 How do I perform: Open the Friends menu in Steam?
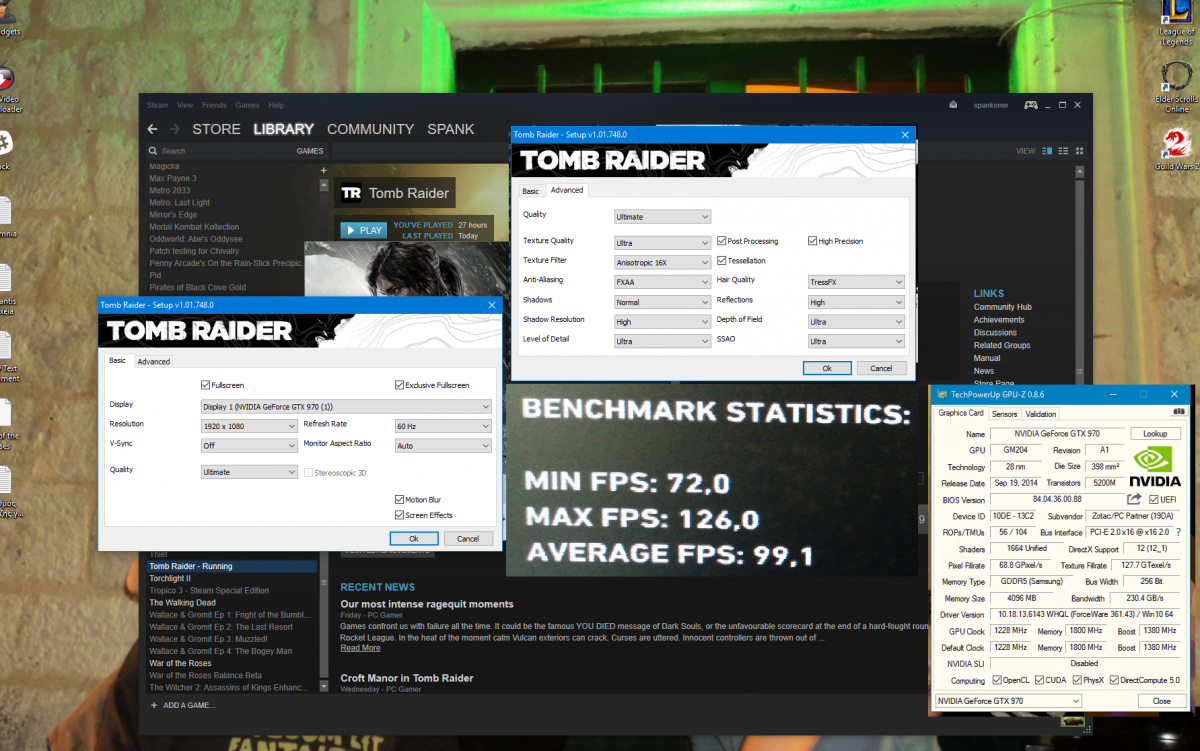[214, 105]
